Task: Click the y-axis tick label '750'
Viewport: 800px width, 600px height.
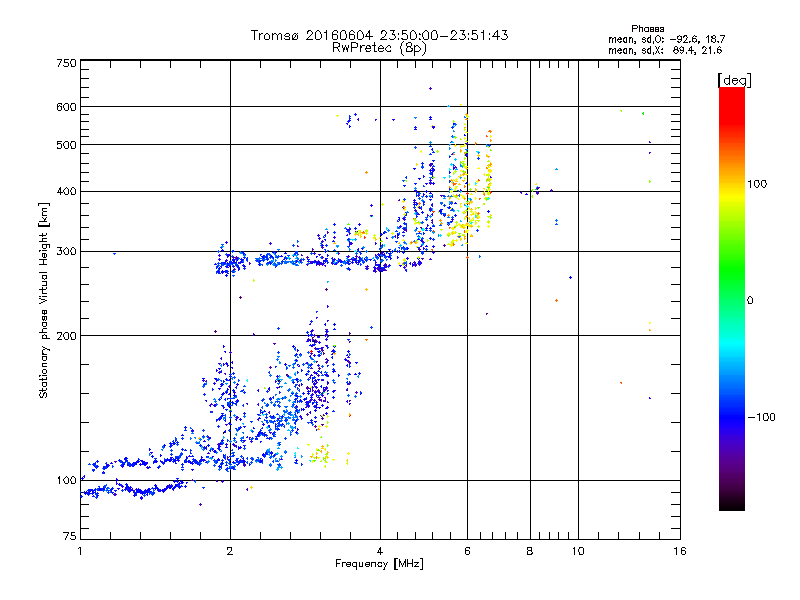Action: [66, 63]
